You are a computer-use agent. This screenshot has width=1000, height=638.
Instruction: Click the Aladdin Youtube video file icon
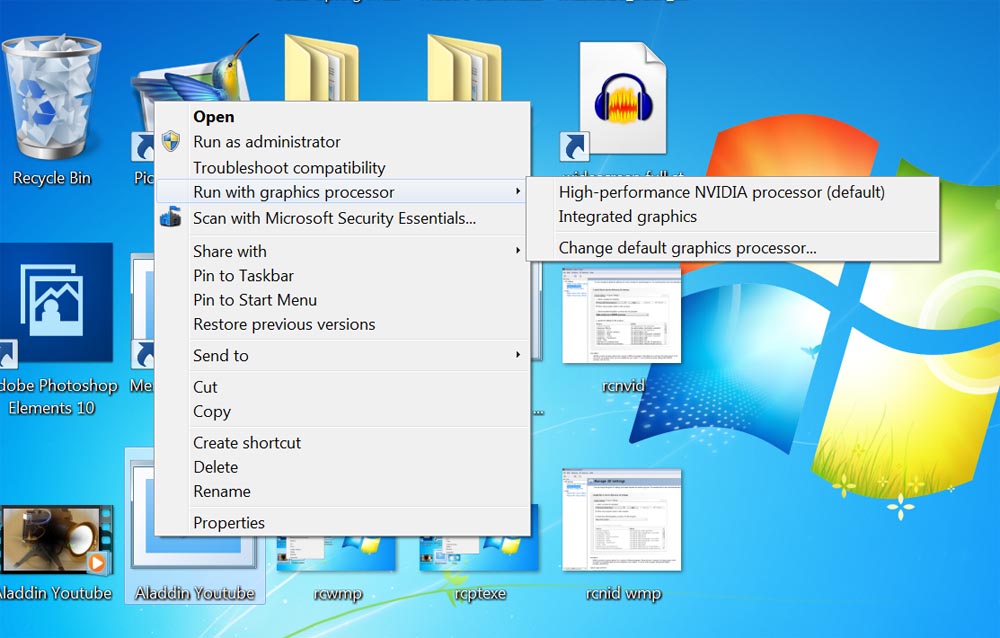(56, 540)
